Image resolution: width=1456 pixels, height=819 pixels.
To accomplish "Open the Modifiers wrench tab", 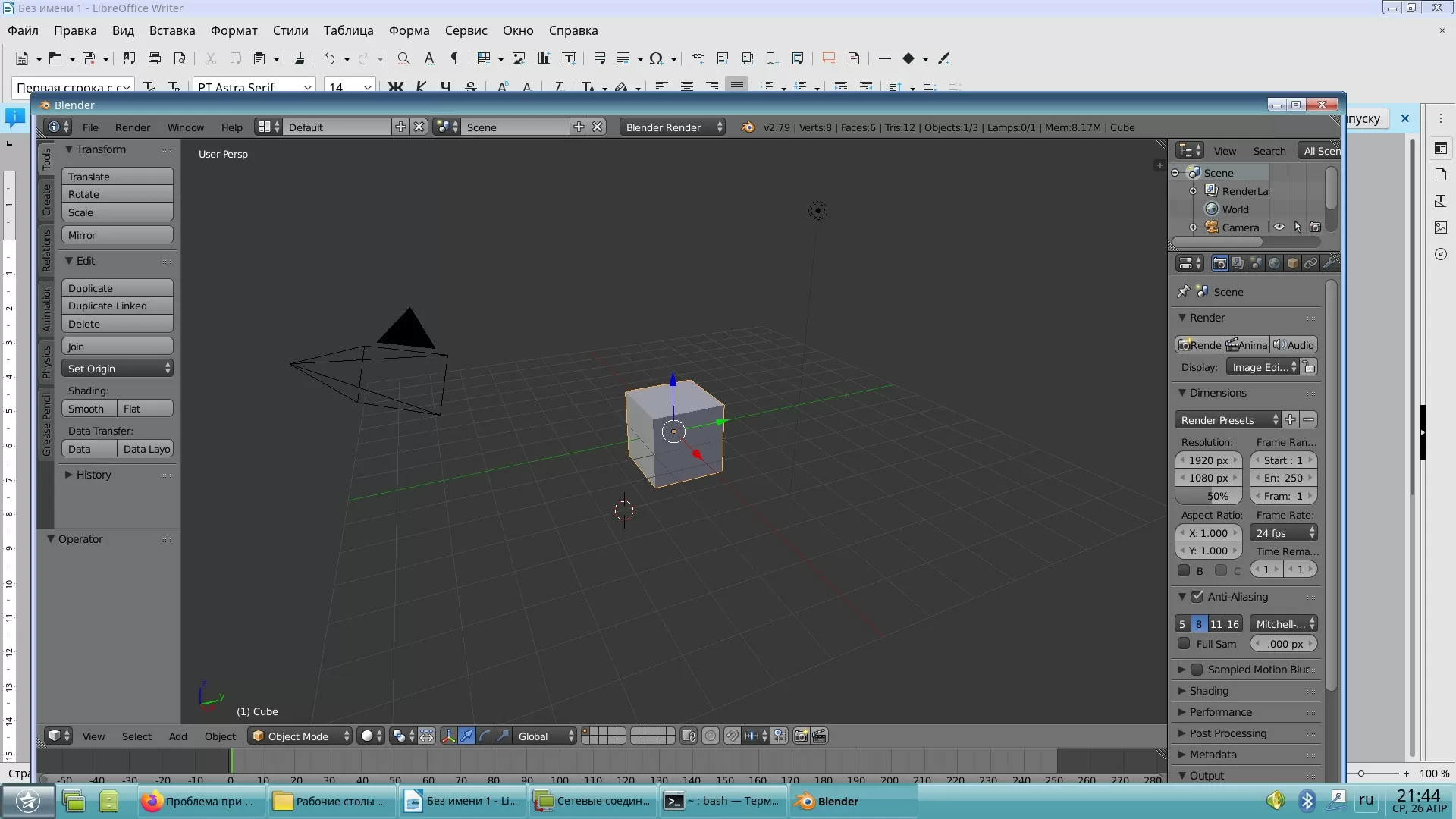I will click(1329, 264).
